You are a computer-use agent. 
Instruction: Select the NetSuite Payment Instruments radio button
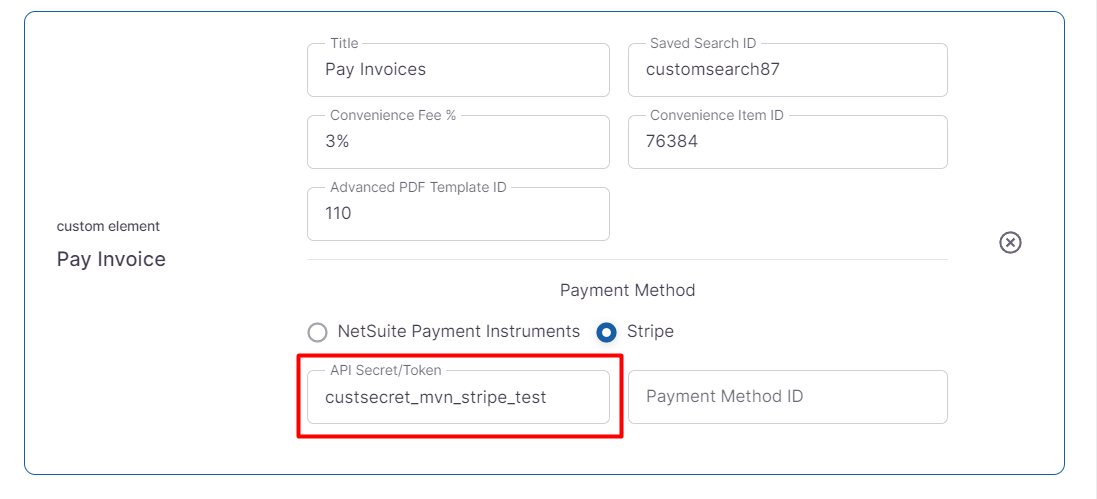click(x=318, y=332)
